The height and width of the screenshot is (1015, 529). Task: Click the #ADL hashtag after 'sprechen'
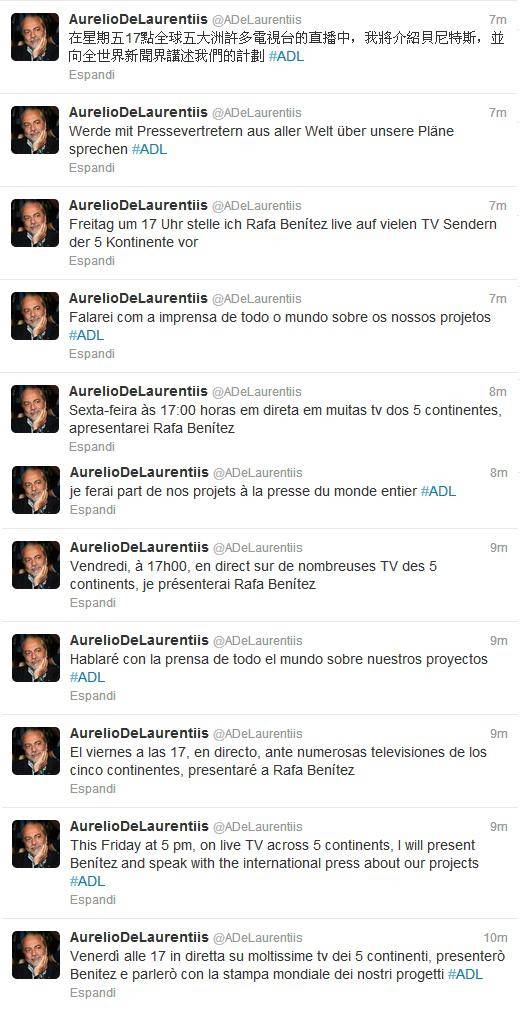(149, 149)
